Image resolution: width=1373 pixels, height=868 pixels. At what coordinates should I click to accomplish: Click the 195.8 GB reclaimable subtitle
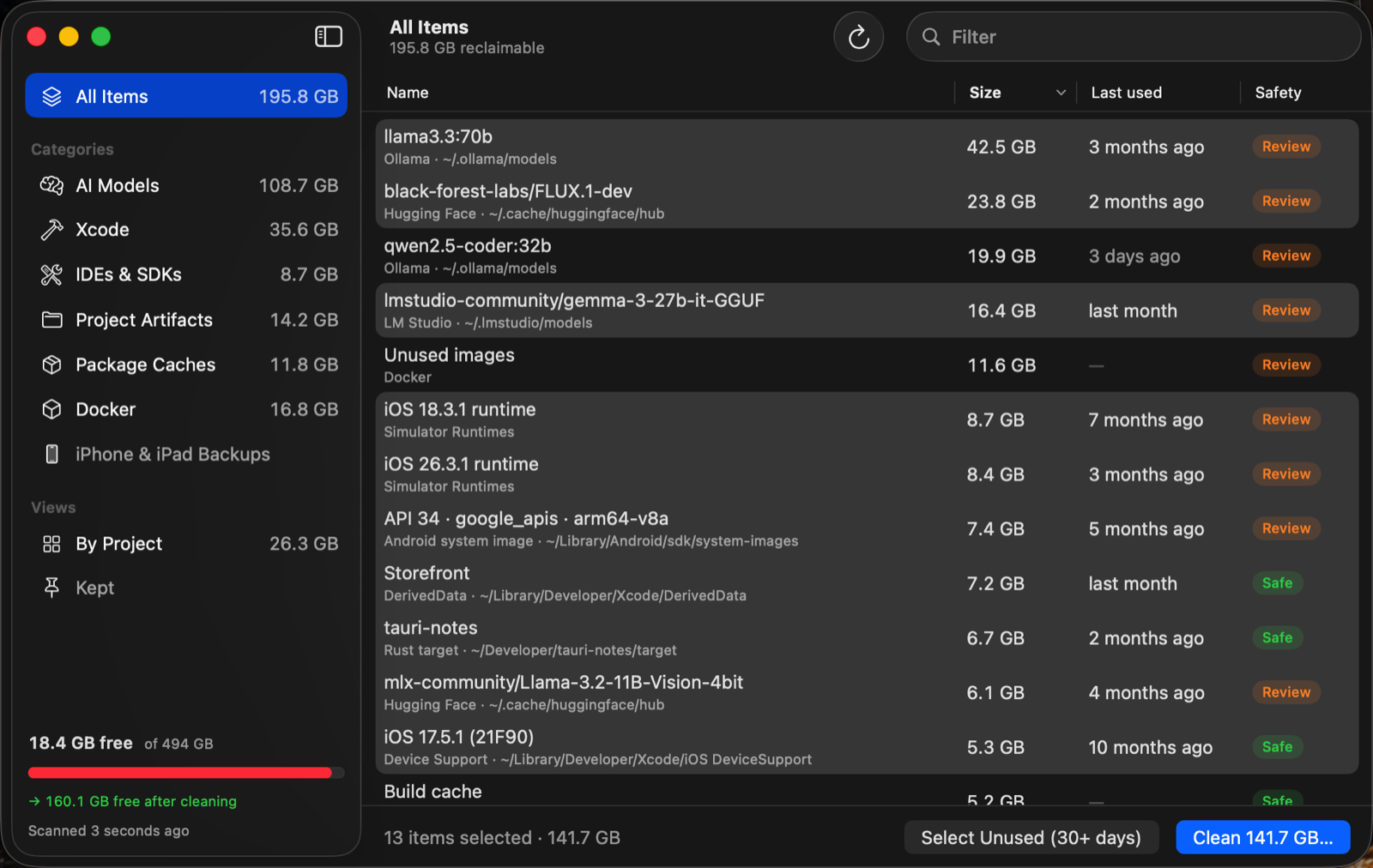pos(467,48)
